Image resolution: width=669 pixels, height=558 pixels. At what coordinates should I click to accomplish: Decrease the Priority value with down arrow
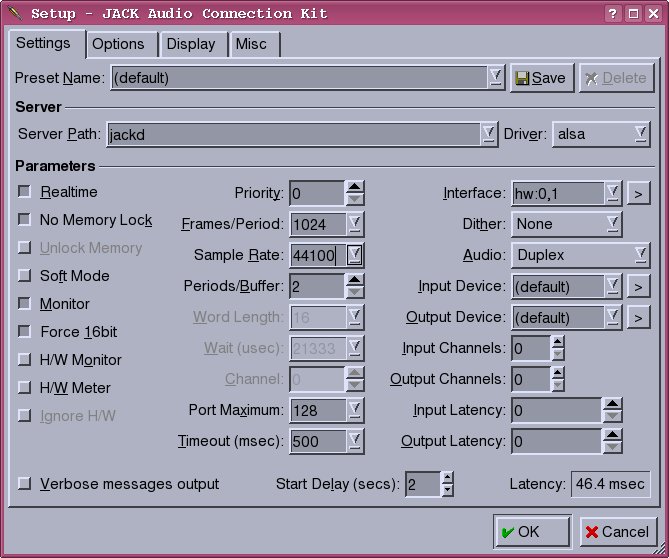pos(354,199)
